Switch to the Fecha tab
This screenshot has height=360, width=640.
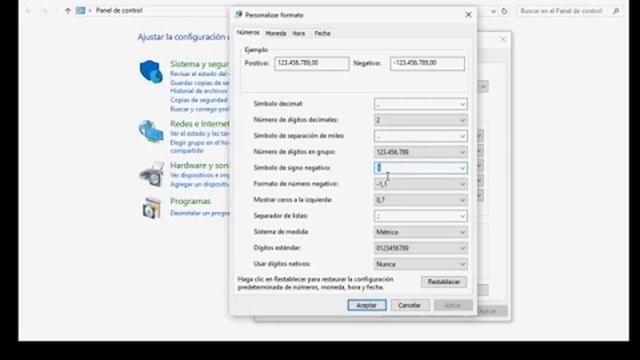tap(322, 33)
